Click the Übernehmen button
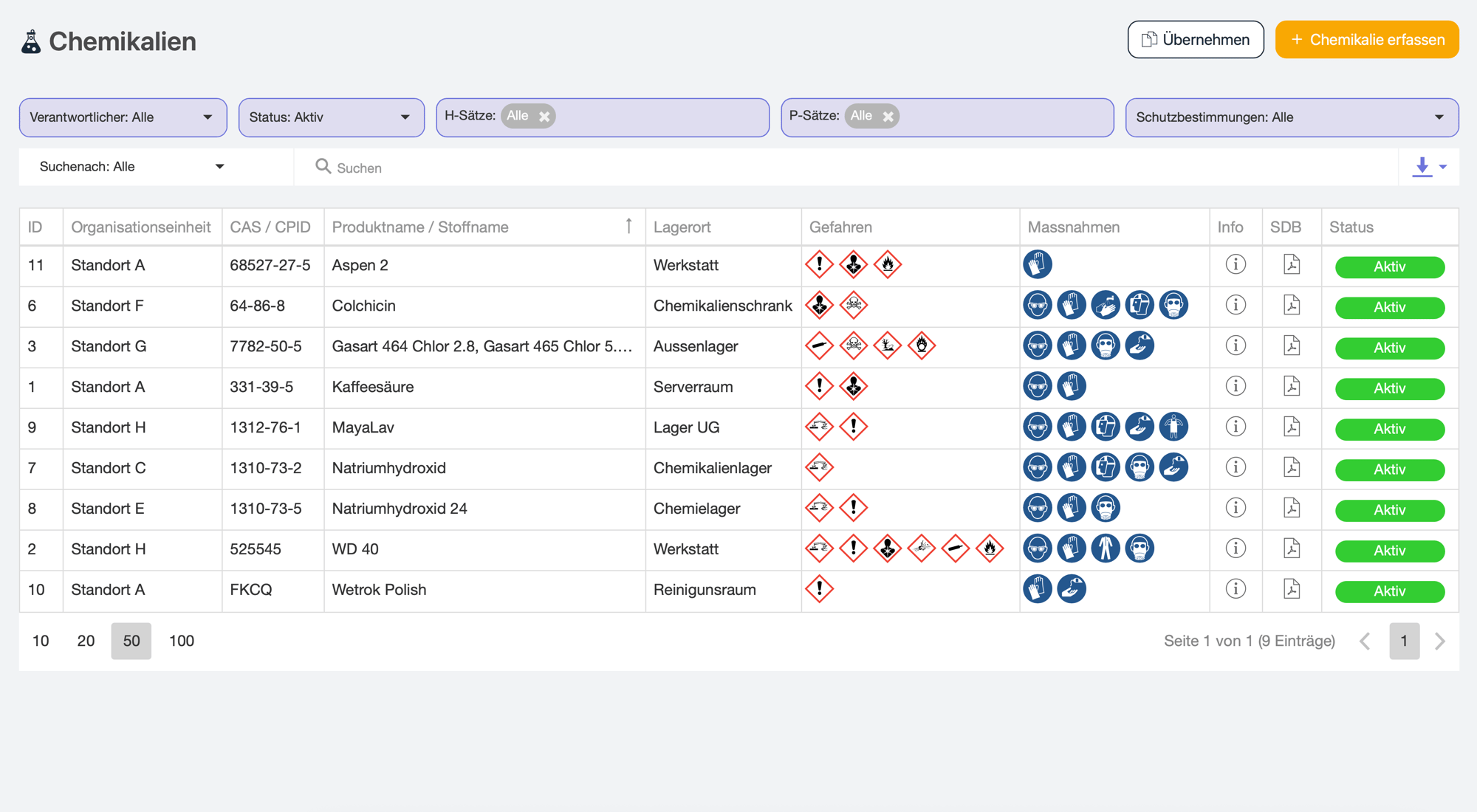Image resolution: width=1477 pixels, height=812 pixels. [x=1195, y=39]
